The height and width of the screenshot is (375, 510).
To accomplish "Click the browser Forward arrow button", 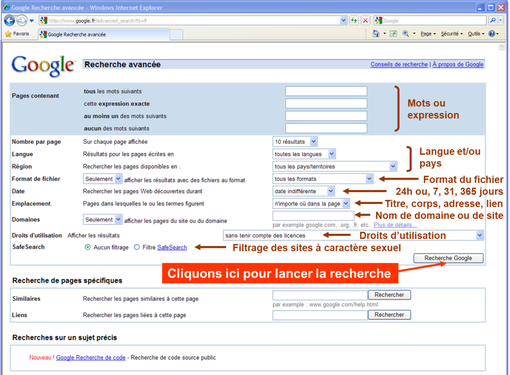I will [x=21, y=21].
